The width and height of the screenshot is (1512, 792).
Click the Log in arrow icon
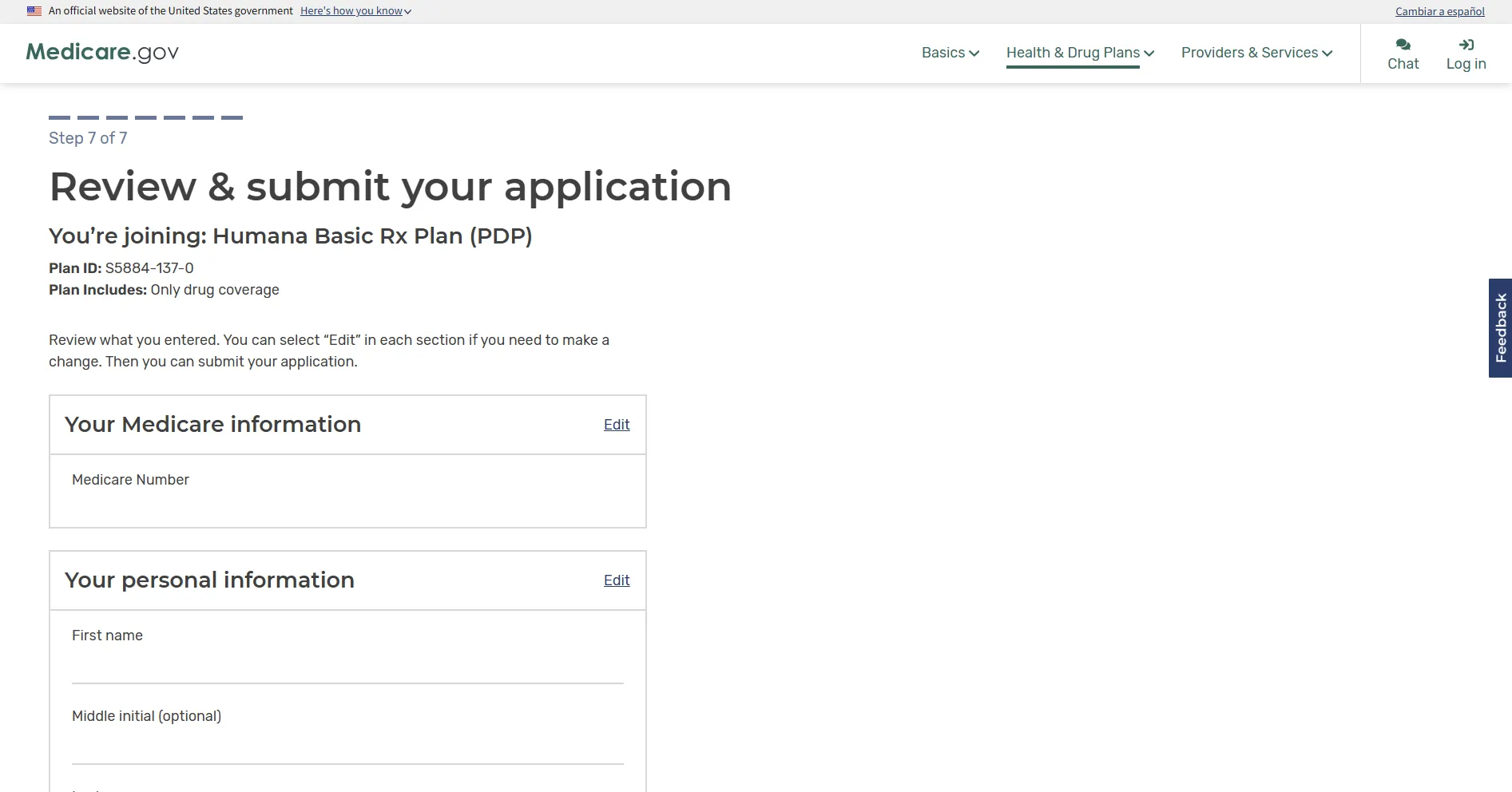pos(1466,45)
